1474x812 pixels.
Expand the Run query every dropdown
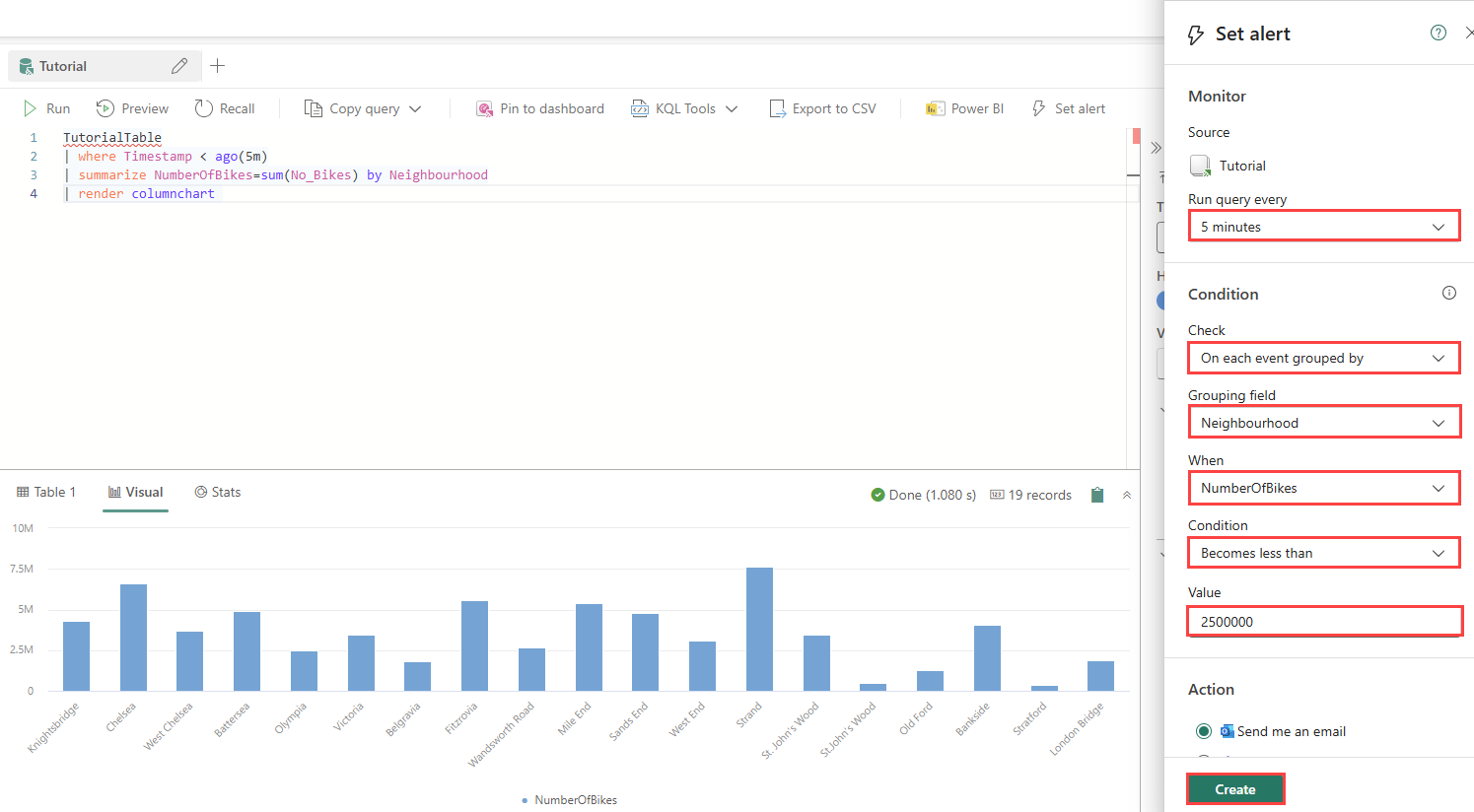pos(1323,227)
